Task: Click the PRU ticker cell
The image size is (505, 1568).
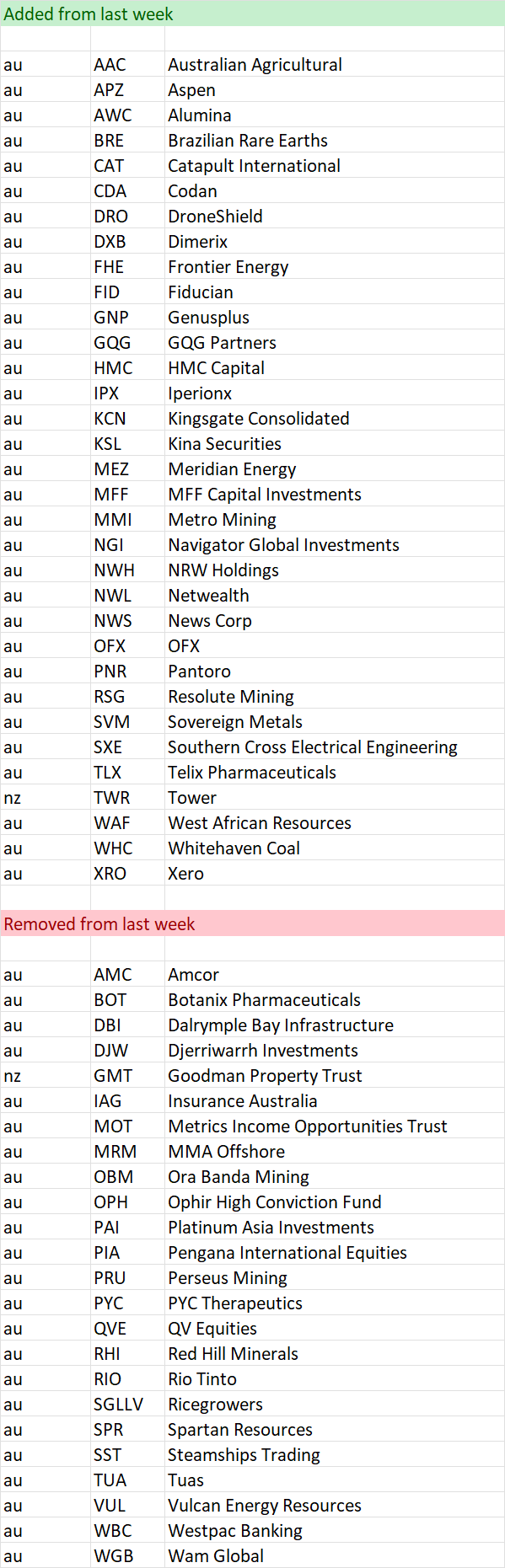Action: pos(127,1277)
